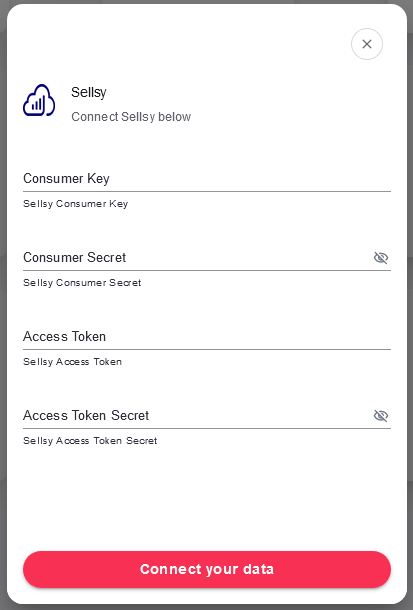Viewport: 413px width, 610px height.
Task: Click the 'Sellsy Consumer Secret' helper text
Action: pyautogui.click(x=82, y=282)
